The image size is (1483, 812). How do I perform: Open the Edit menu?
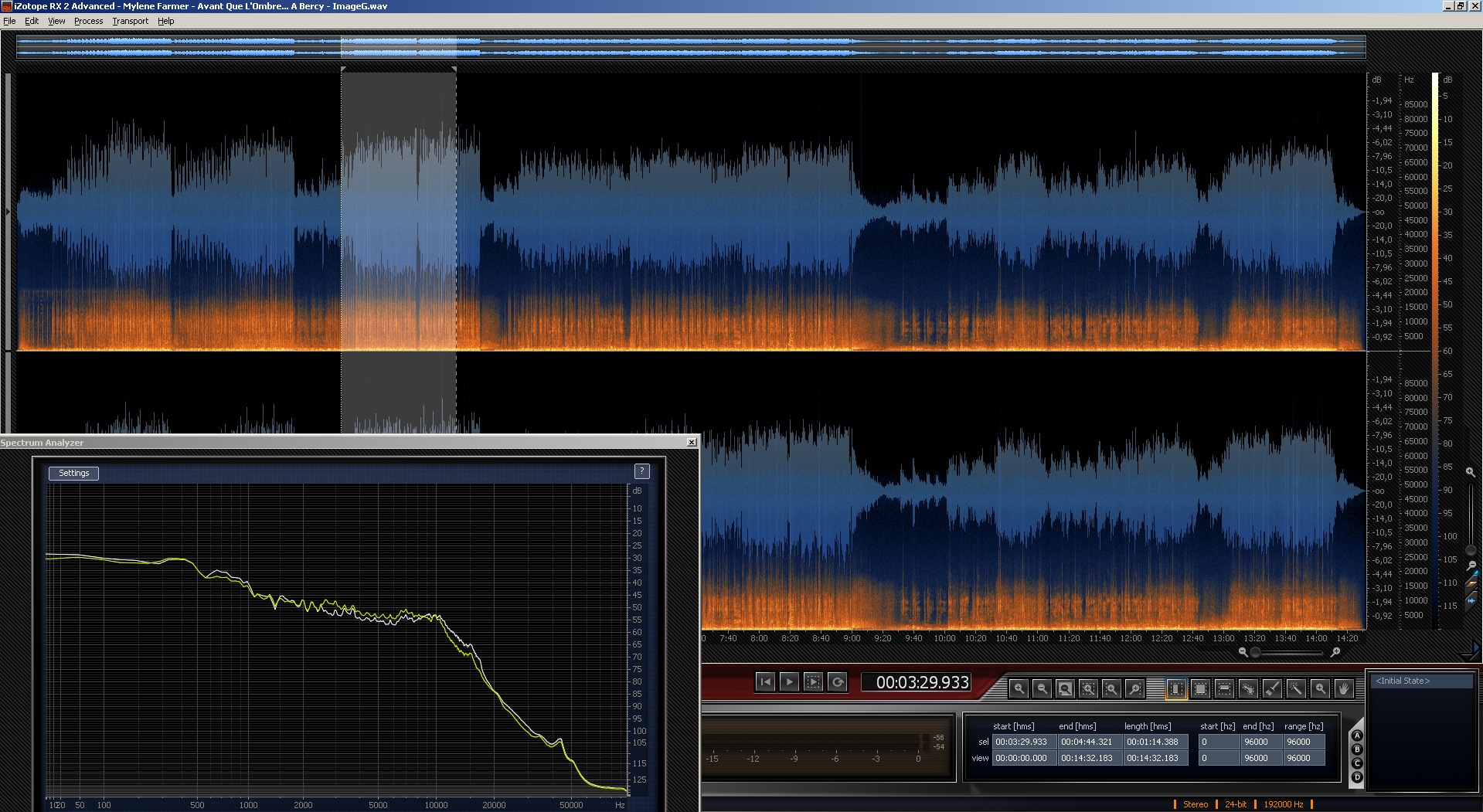click(x=32, y=21)
